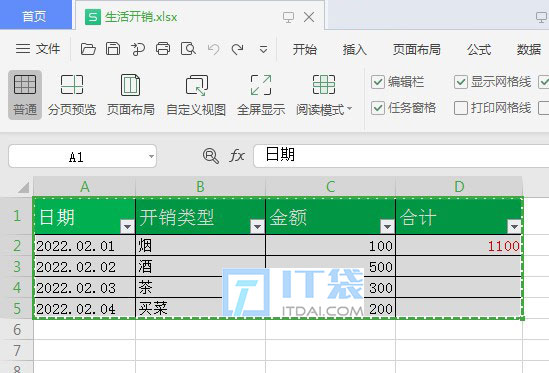Close the 生活开销.xlsx tab
The width and height of the screenshot is (549, 373).
(x=309, y=17)
